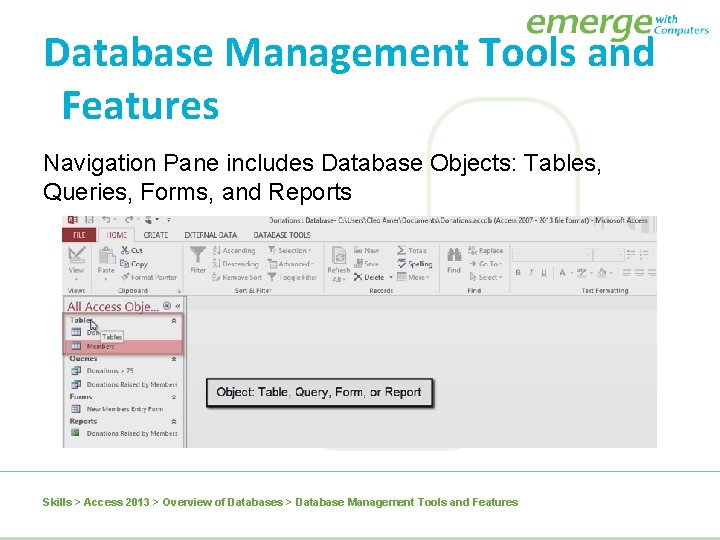Run the Spelling check
The width and height of the screenshot is (720, 540).
click(415, 264)
